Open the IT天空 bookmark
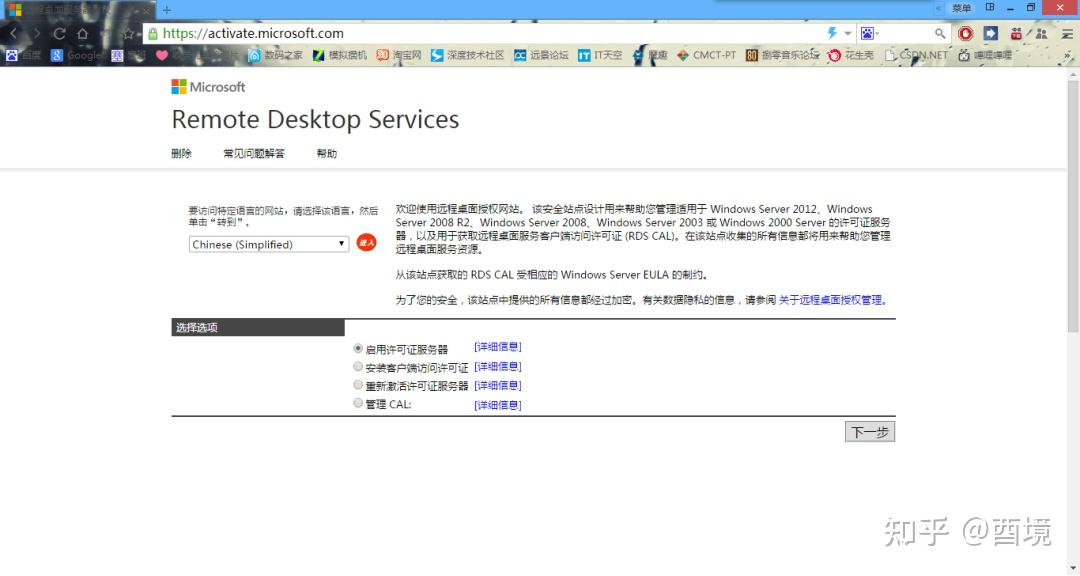This screenshot has width=1080, height=576. (600, 55)
